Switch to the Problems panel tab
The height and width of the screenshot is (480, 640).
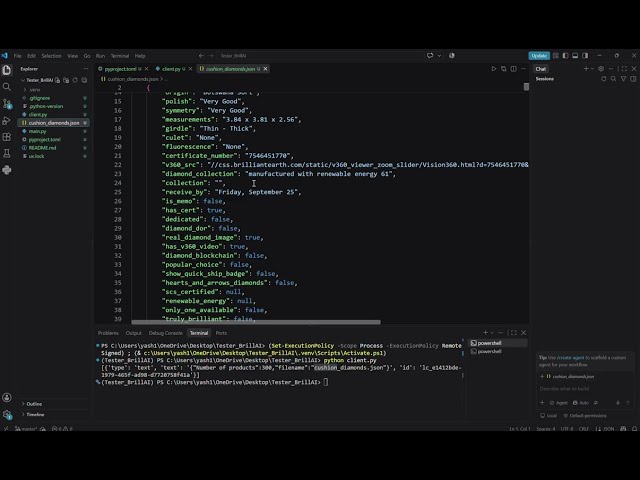point(108,333)
